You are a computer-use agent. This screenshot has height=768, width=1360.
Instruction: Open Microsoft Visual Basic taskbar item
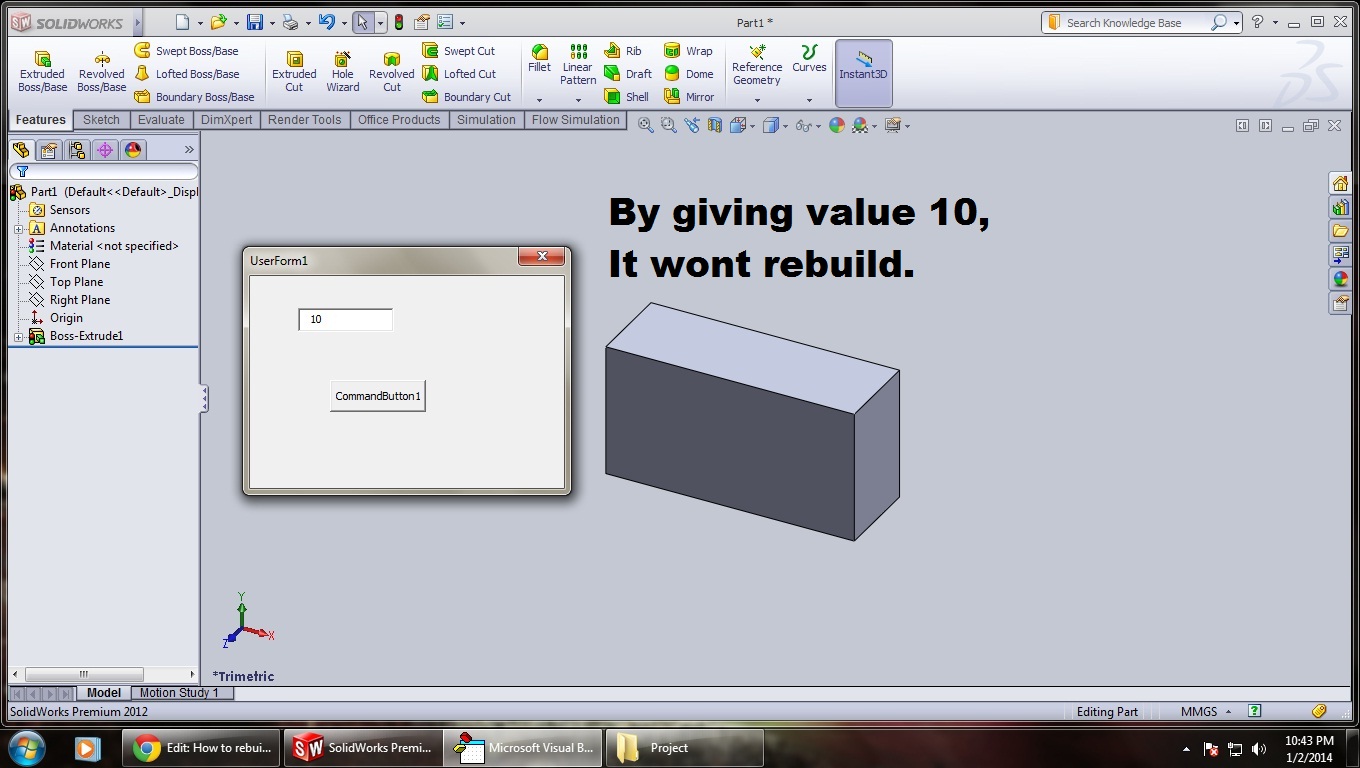524,748
